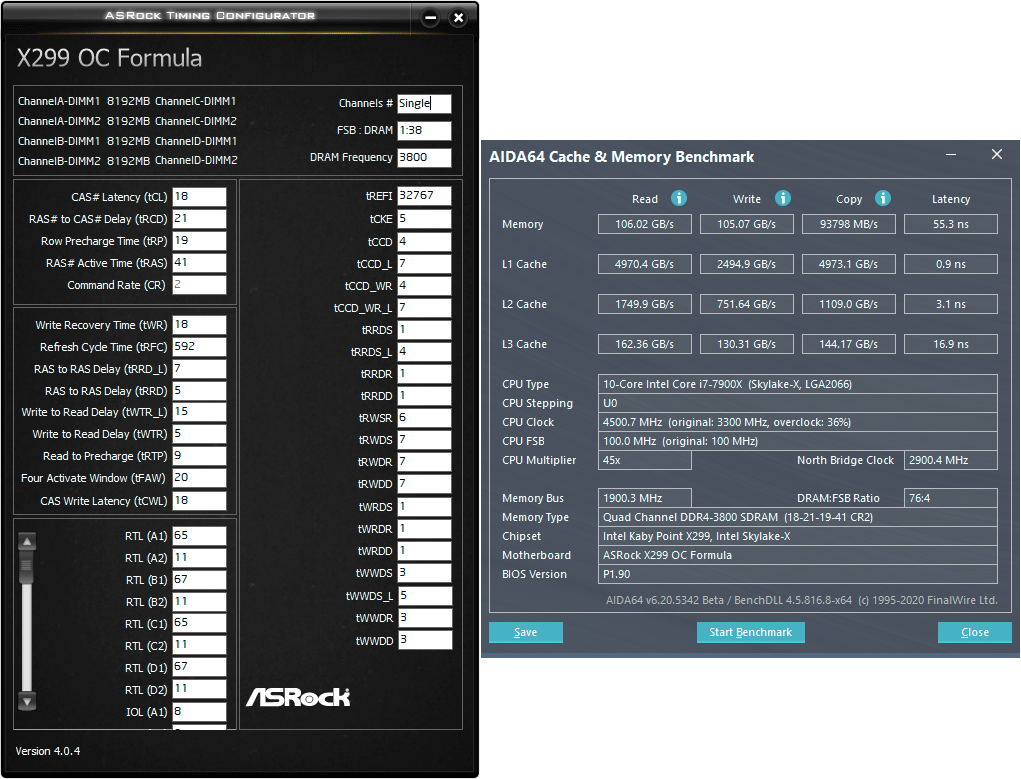Start the AIDA64 benchmark
1021x779 pixels.
[750, 632]
